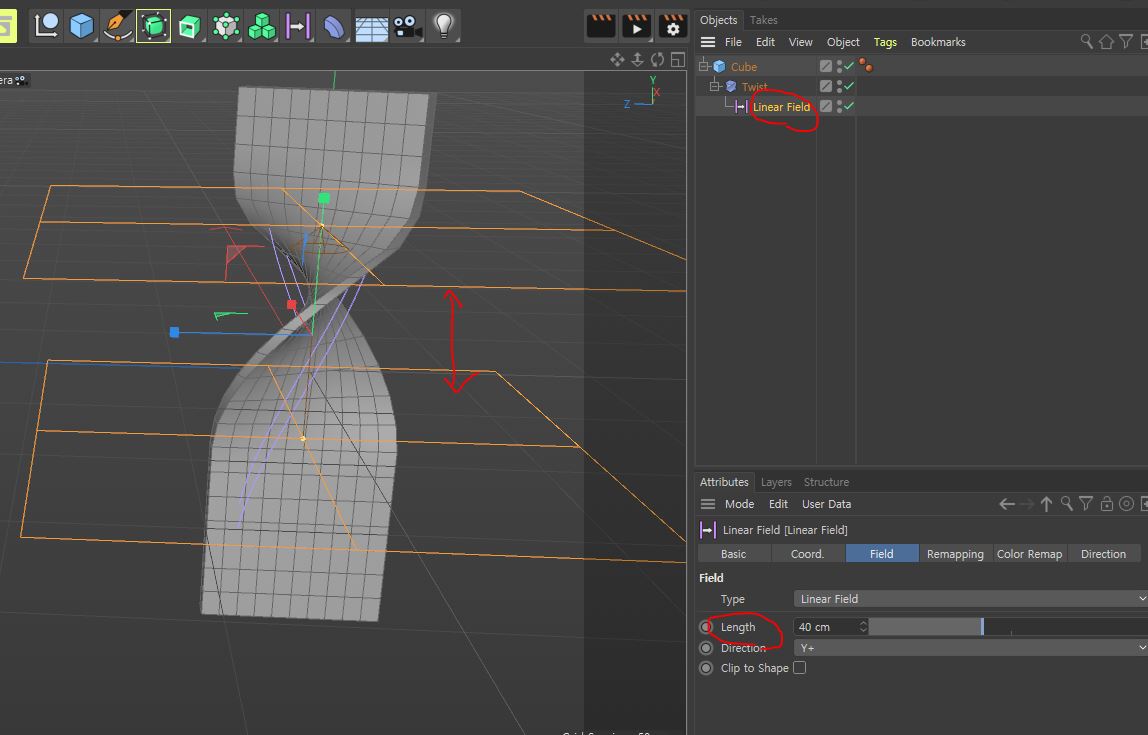1148x735 pixels.
Task: Open the Attributes manager search icon
Action: (x=1067, y=504)
